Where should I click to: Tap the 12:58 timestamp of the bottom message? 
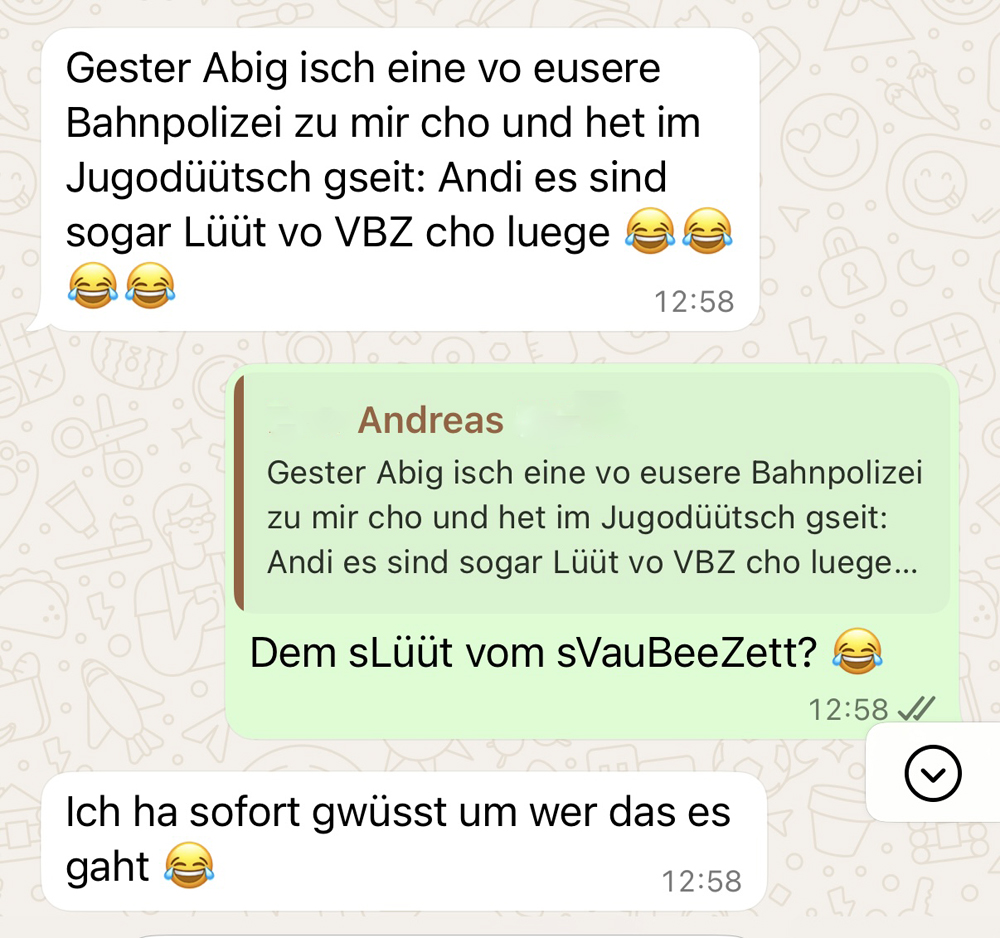(x=702, y=882)
